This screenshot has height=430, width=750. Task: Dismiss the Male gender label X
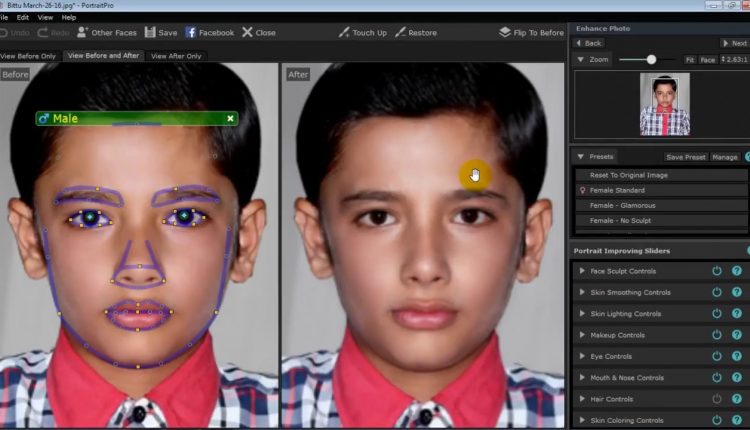click(231, 118)
